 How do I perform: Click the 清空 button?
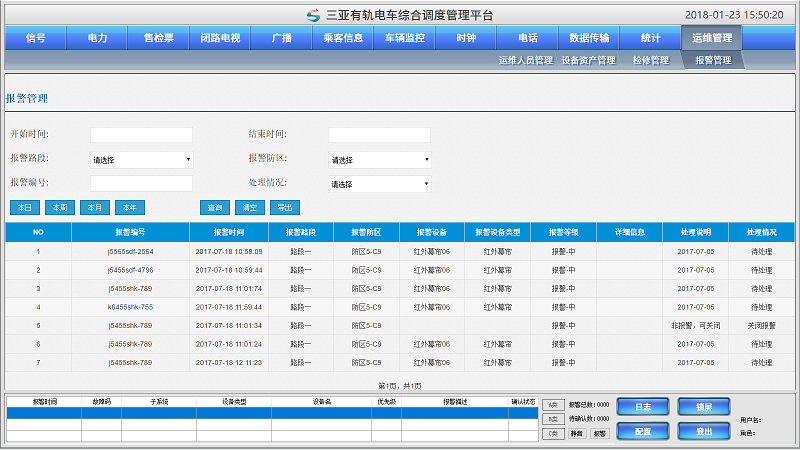coord(249,208)
